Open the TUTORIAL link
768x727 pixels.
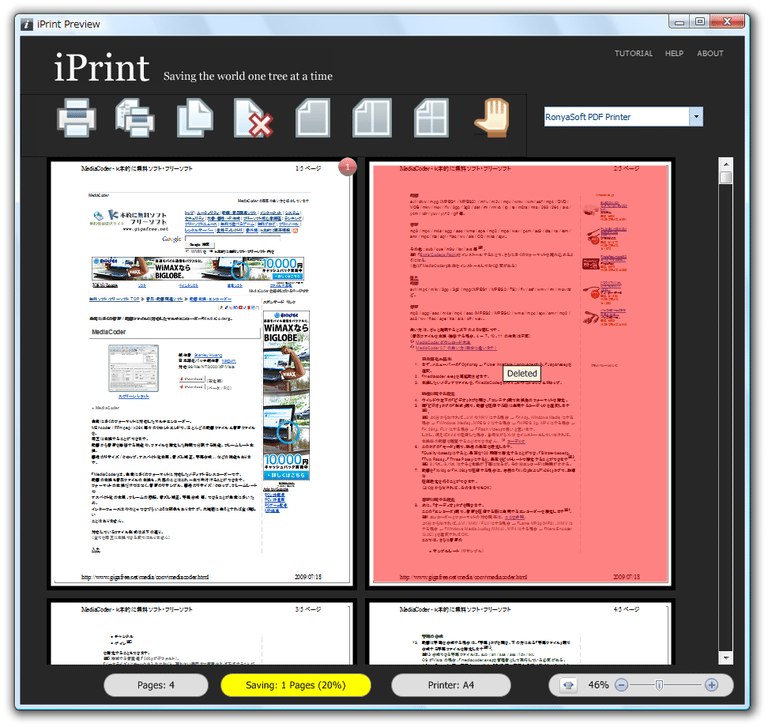633,53
